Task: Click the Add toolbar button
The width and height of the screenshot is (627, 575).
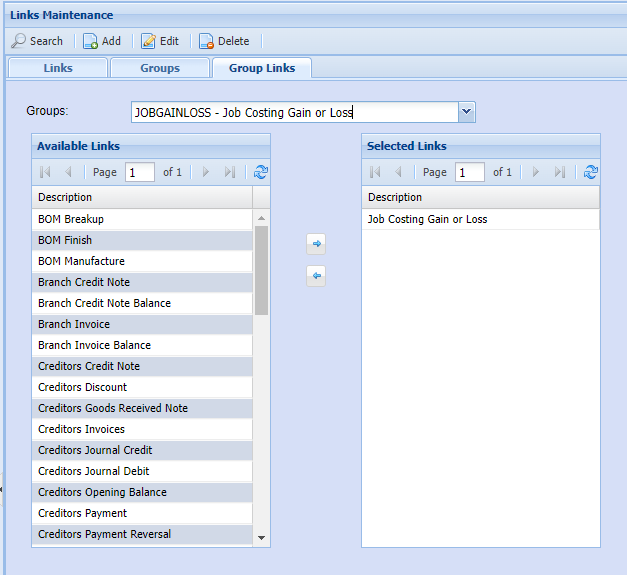Action: click(101, 41)
